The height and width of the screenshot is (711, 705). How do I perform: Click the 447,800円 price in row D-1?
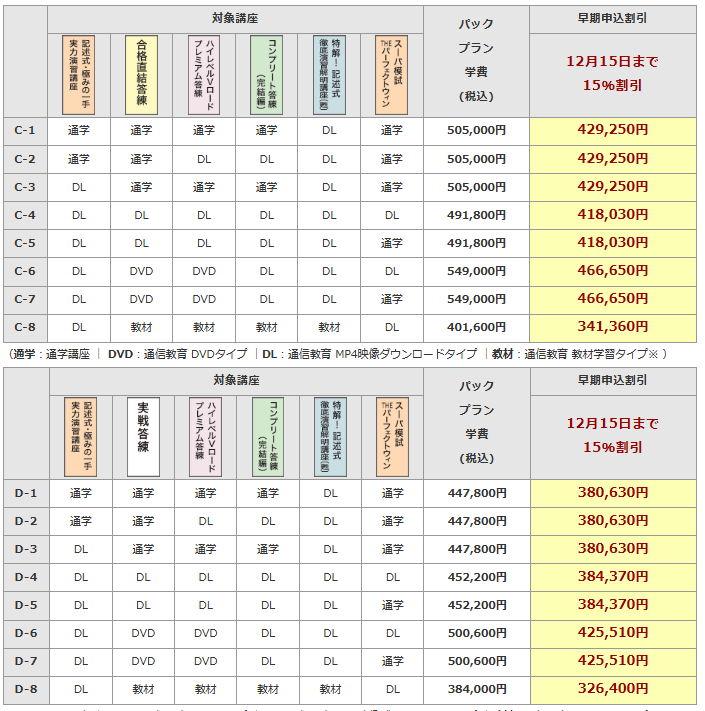coord(477,493)
